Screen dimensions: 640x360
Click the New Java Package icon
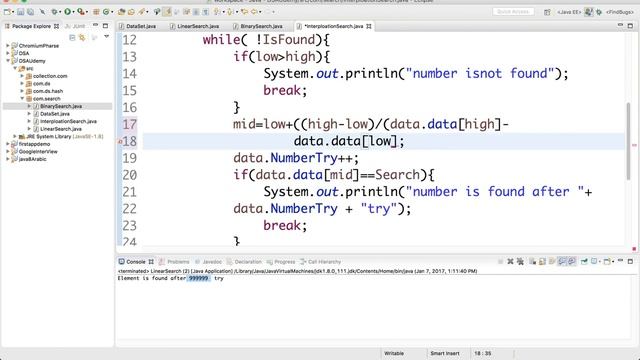[96, 12]
